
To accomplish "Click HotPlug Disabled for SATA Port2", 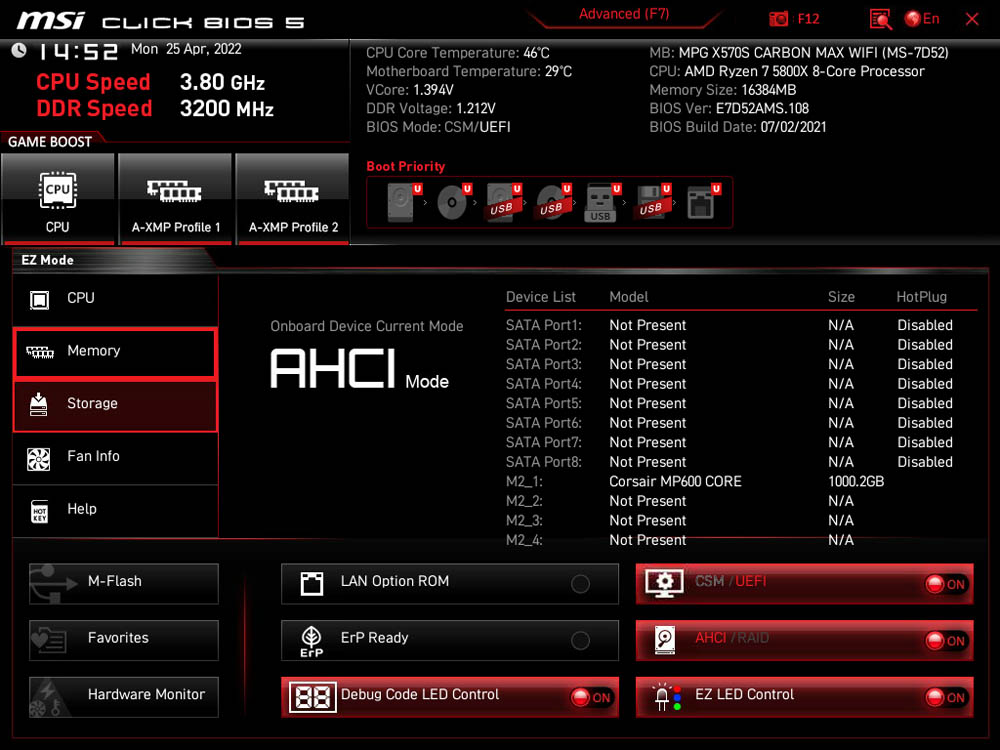I will pos(925,345).
